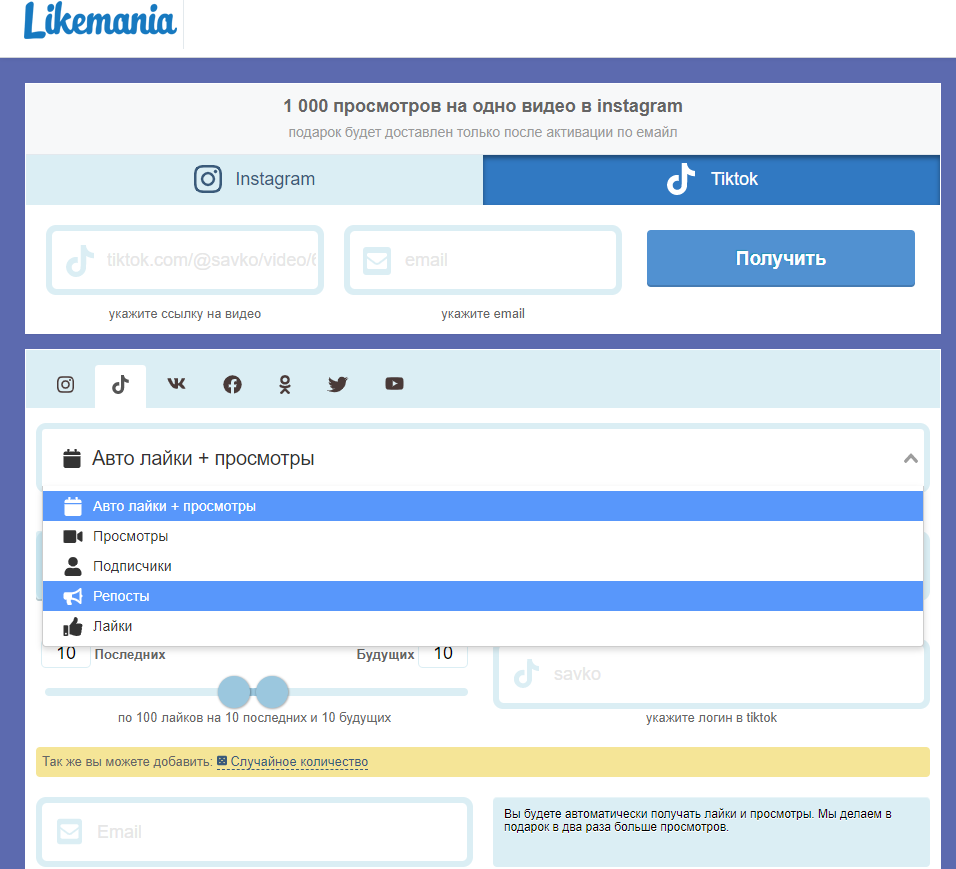Select the Facebook icon tab

coord(232,384)
